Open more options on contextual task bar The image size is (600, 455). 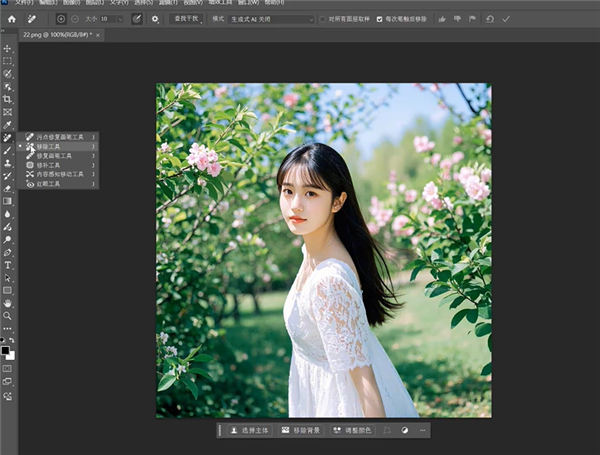422,430
